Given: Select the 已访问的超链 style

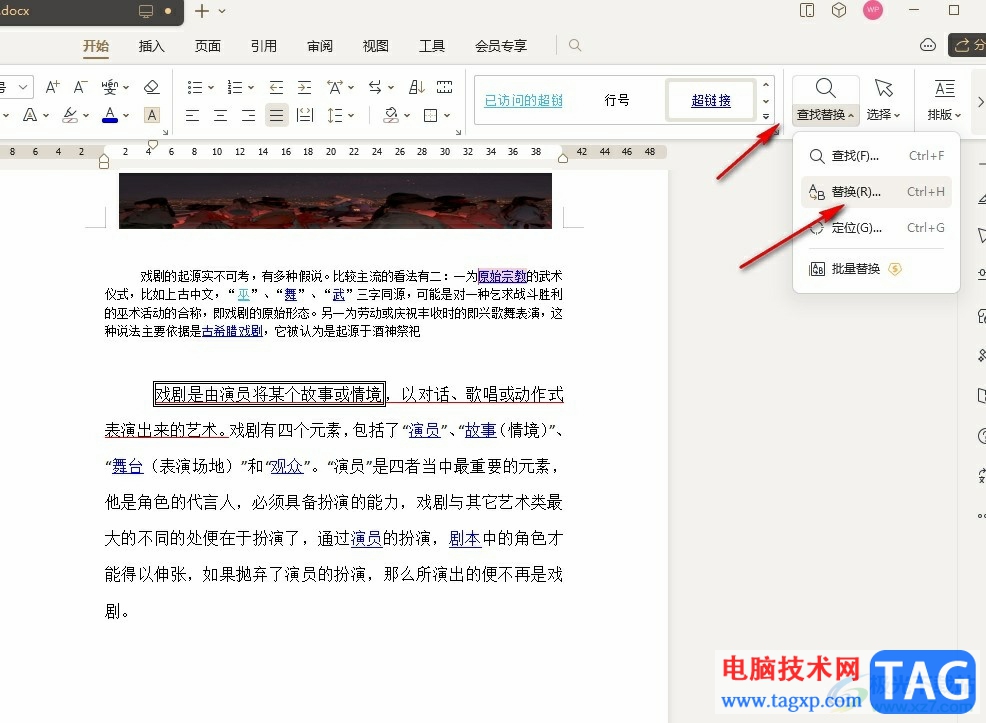Looking at the screenshot, I should (x=524, y=100).
